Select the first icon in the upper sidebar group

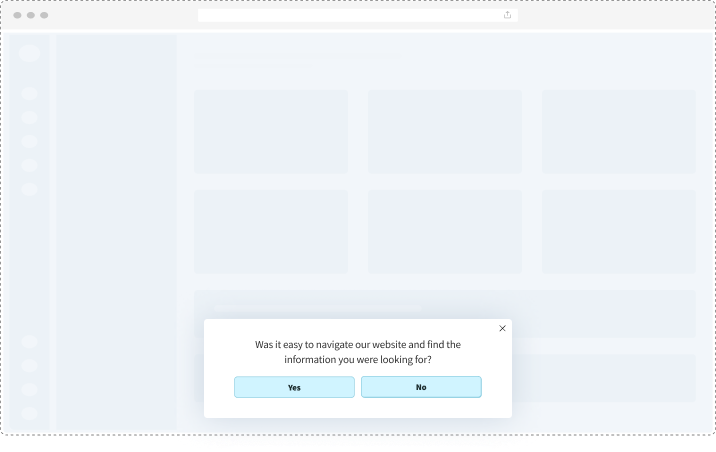[29, 93]
